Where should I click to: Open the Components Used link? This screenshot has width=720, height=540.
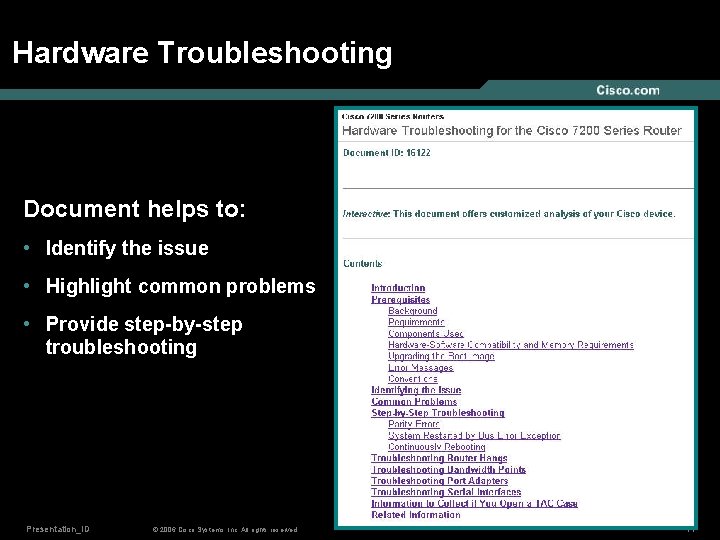(426, 333)
